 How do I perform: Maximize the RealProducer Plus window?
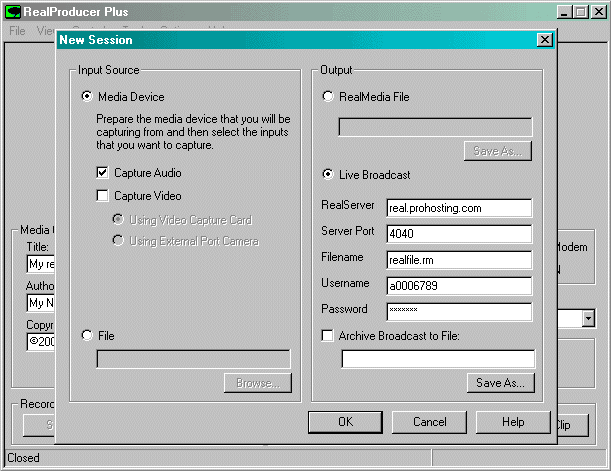[x=581, y=12]
